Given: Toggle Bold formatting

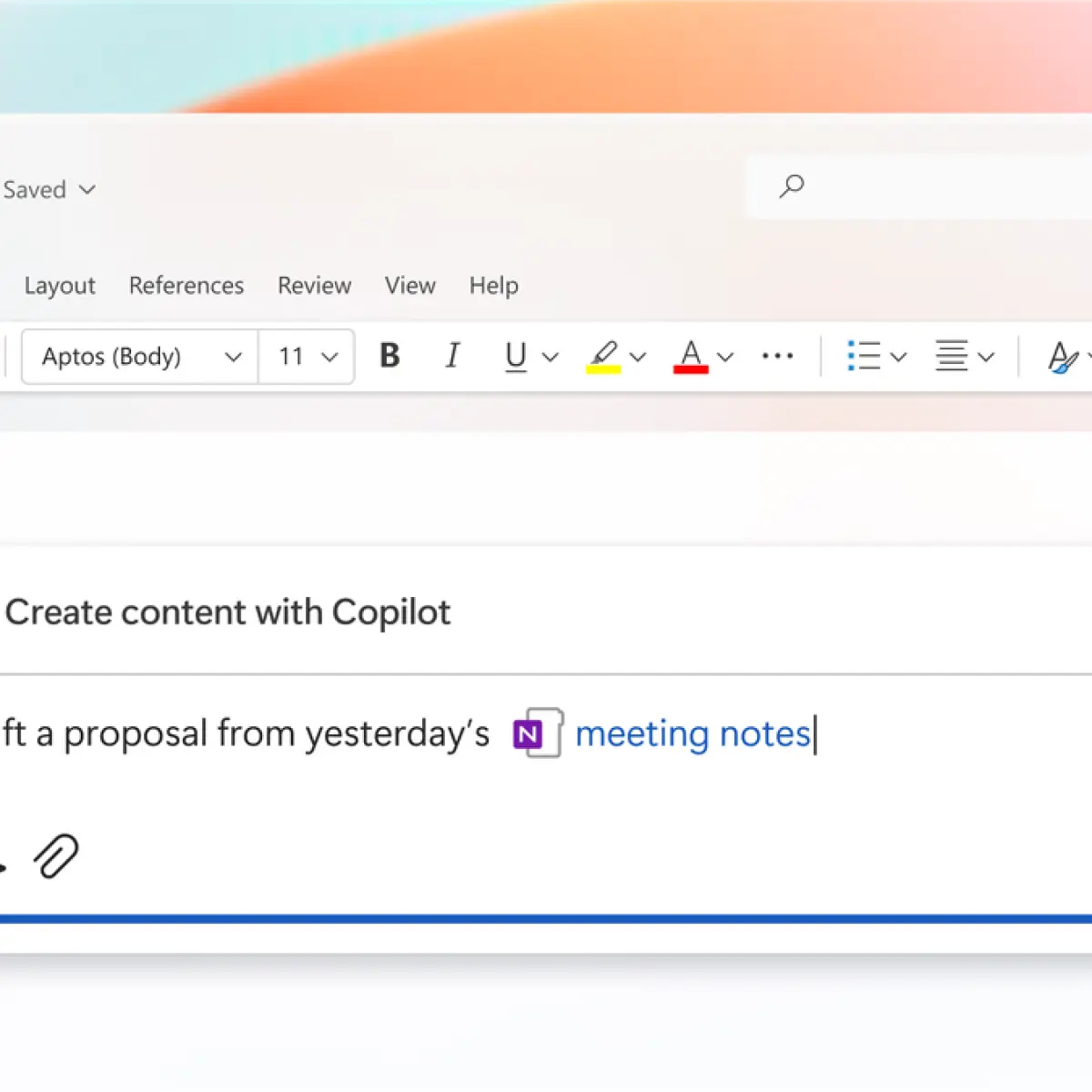Looking at the screenshot, I should click(389, 356).
